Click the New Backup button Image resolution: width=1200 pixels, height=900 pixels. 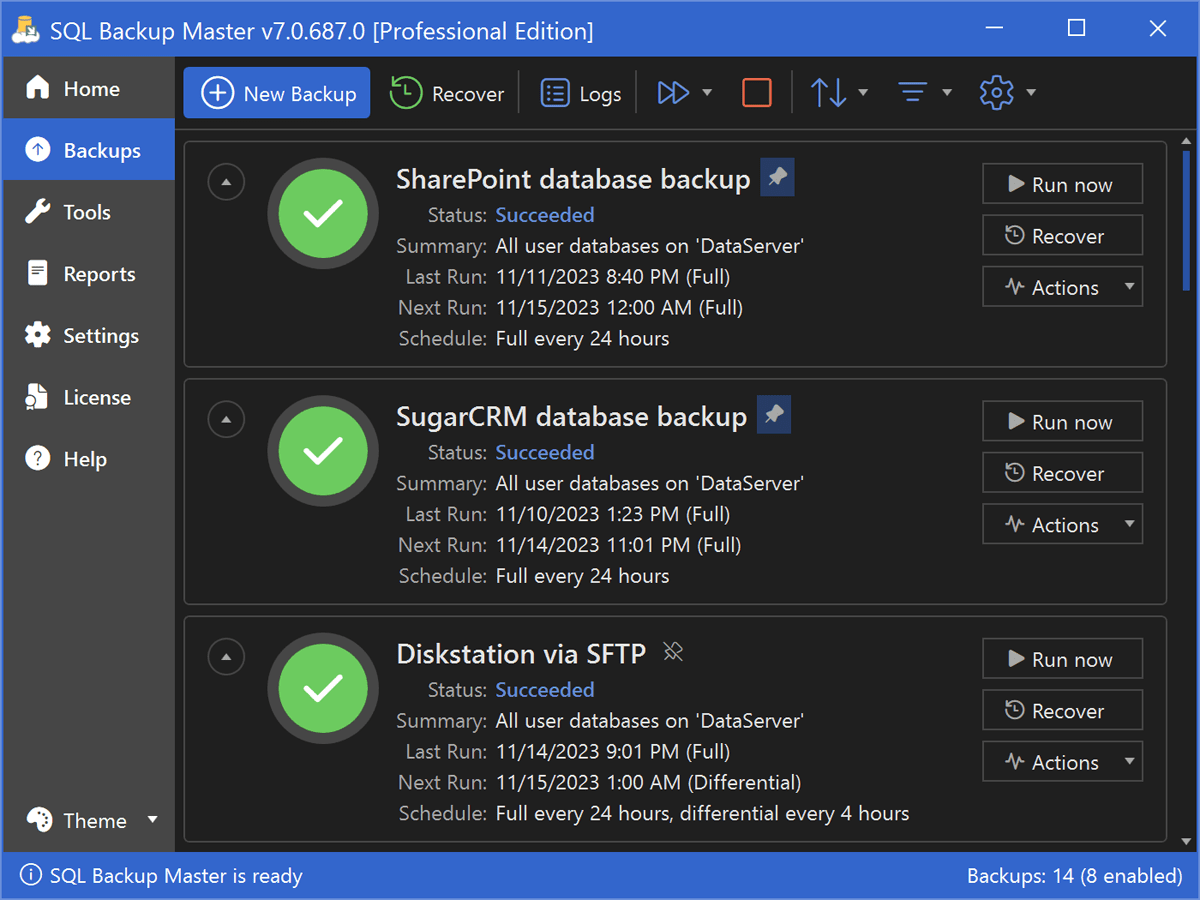point(276,92)
